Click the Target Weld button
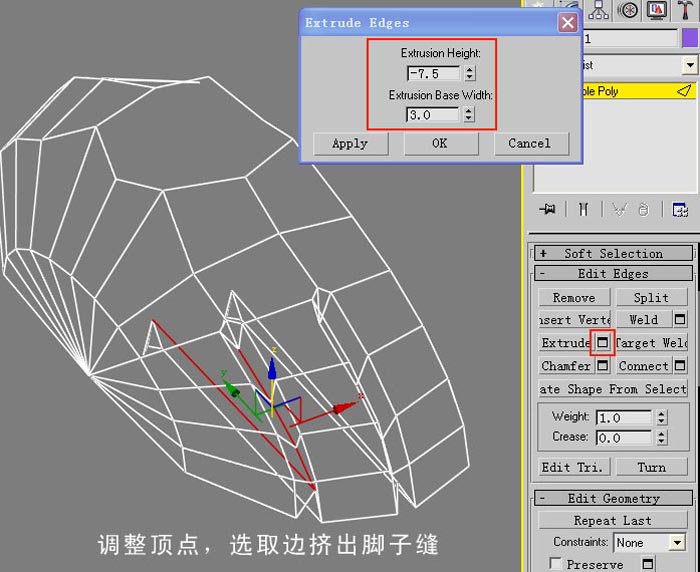This screenshot has height=572, width=700. (652, 343)
